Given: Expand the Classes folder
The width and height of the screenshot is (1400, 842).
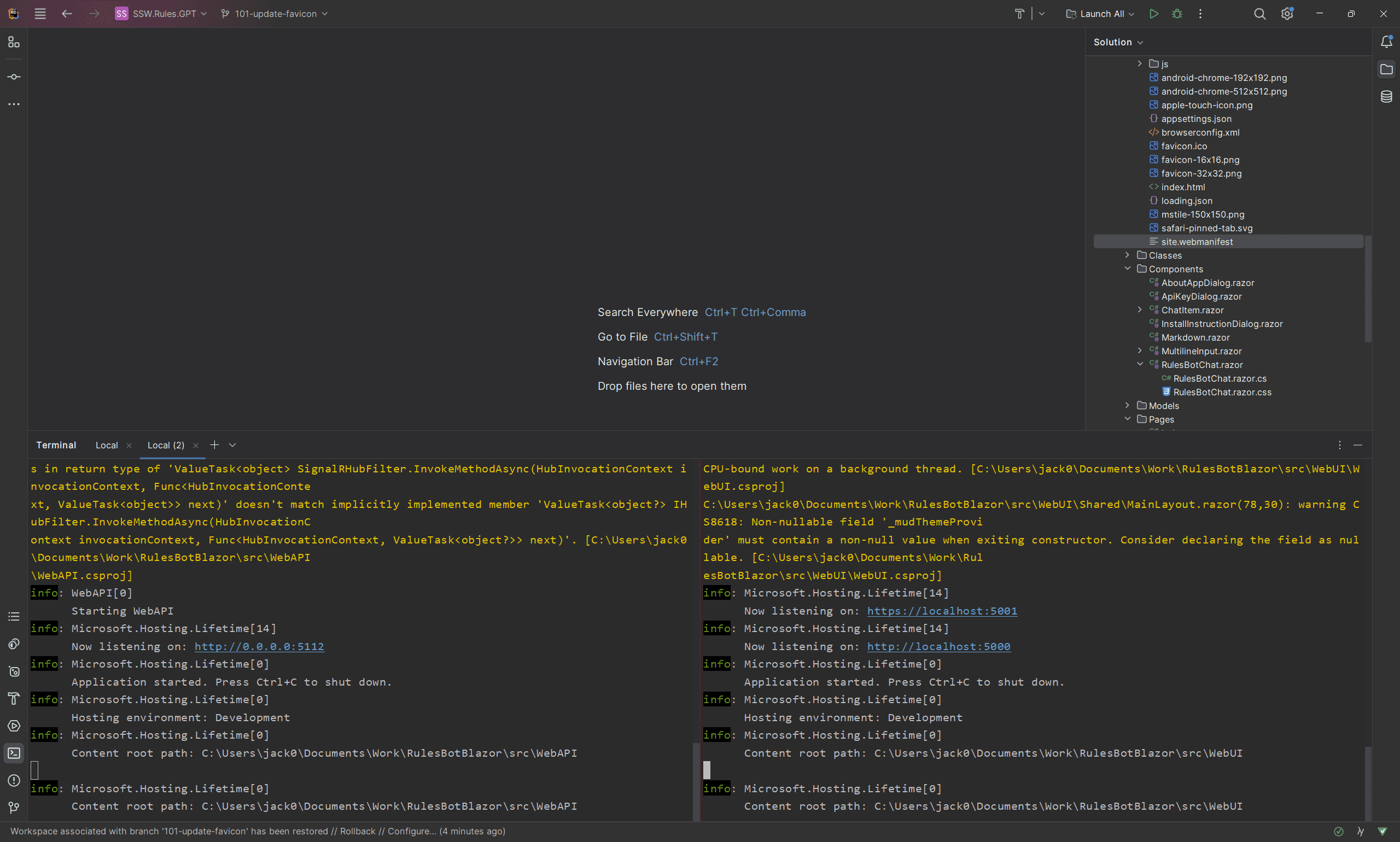Looking at the screenshot, I should tap(1127, 255).
